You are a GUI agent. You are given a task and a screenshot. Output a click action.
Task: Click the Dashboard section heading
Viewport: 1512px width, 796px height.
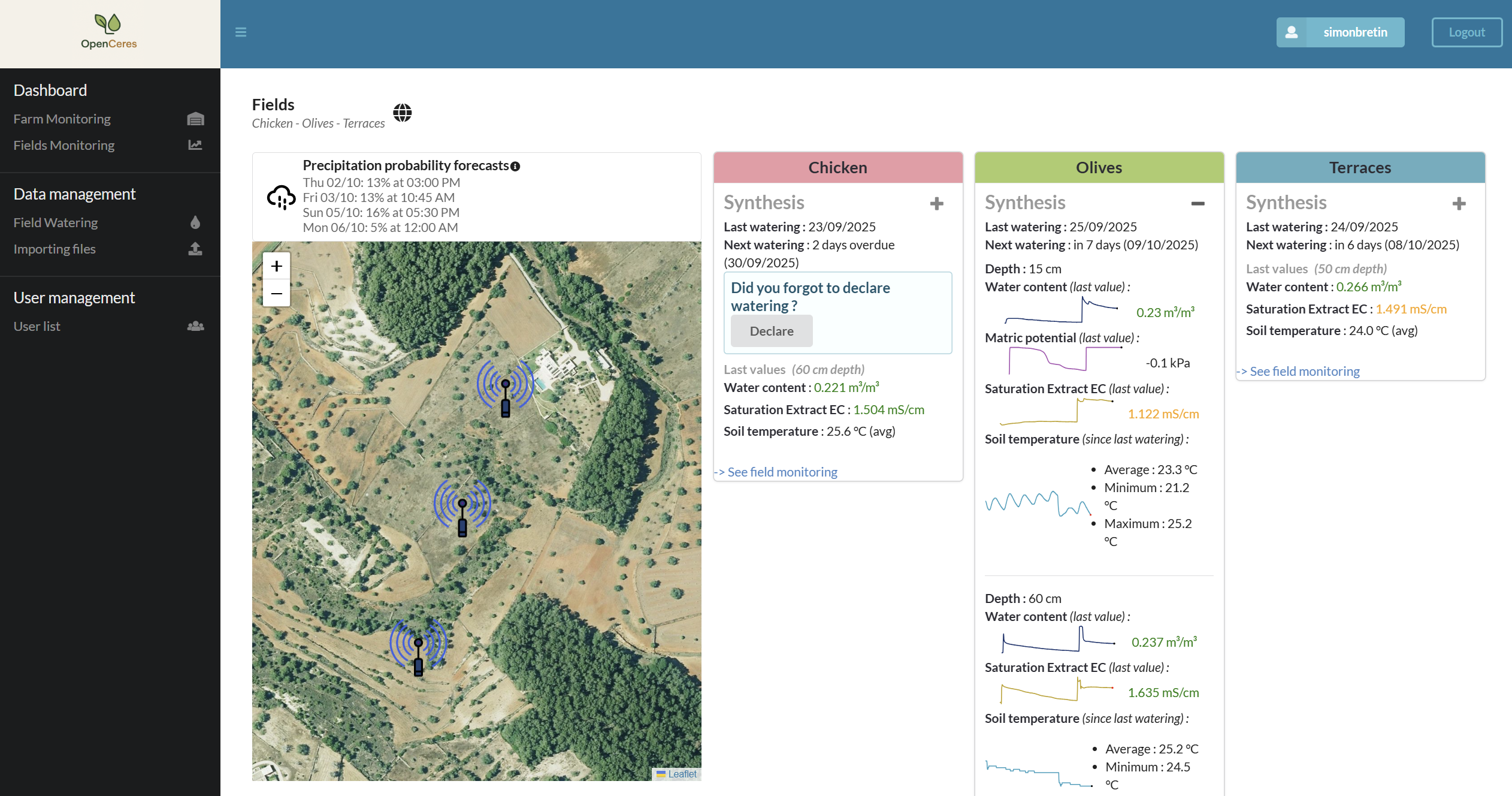click(50, 90)
